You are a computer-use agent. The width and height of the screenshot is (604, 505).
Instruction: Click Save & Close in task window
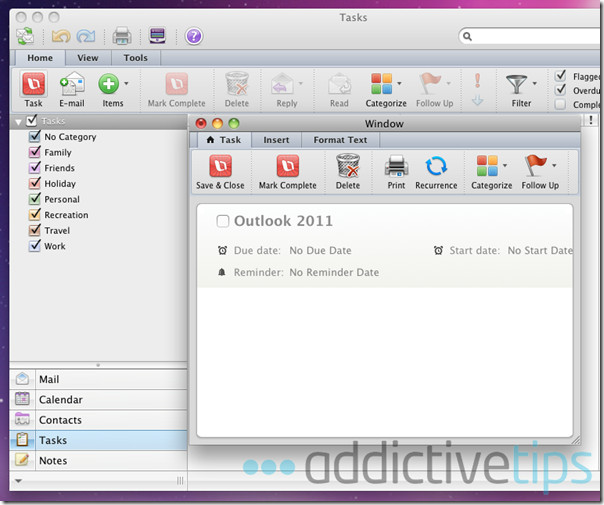(x=220, y=172)
